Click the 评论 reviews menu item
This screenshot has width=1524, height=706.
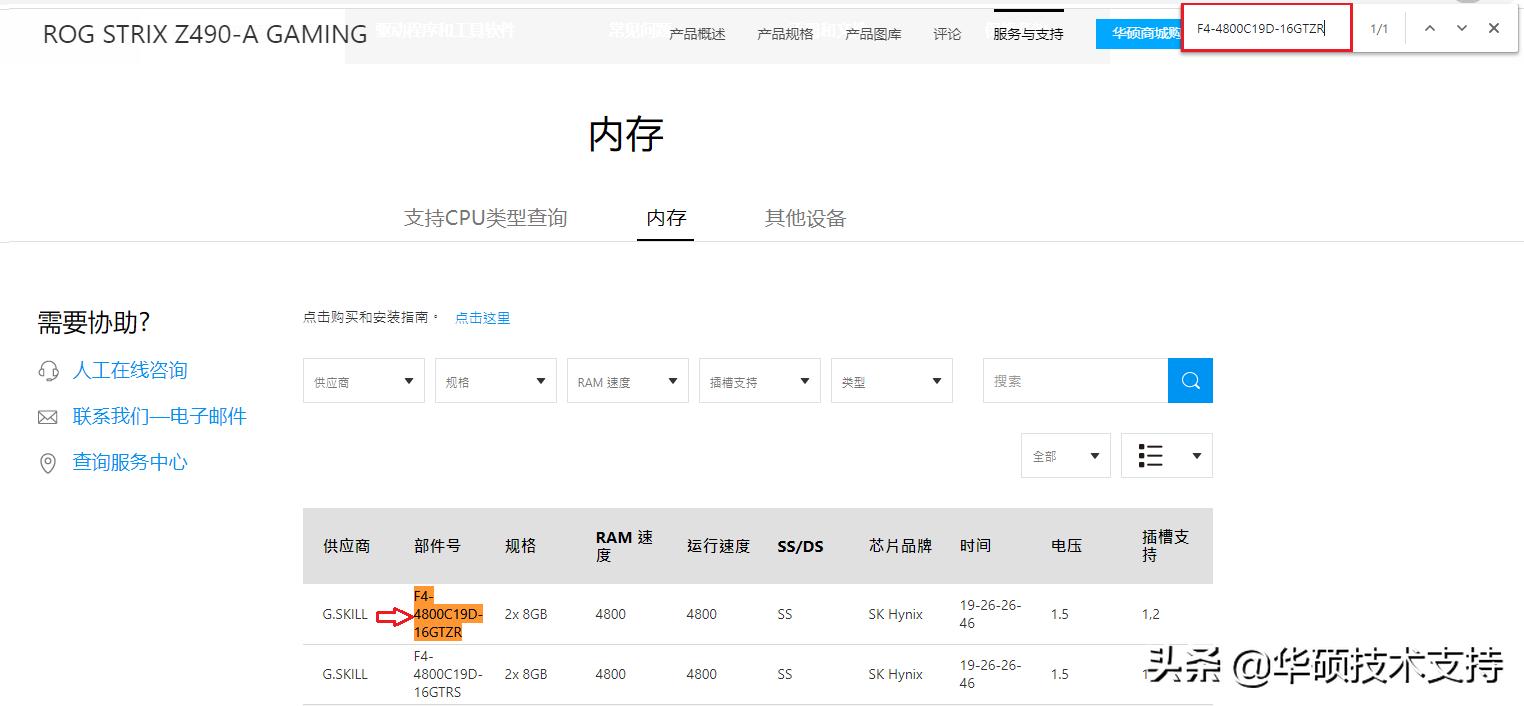pos(946,33)
